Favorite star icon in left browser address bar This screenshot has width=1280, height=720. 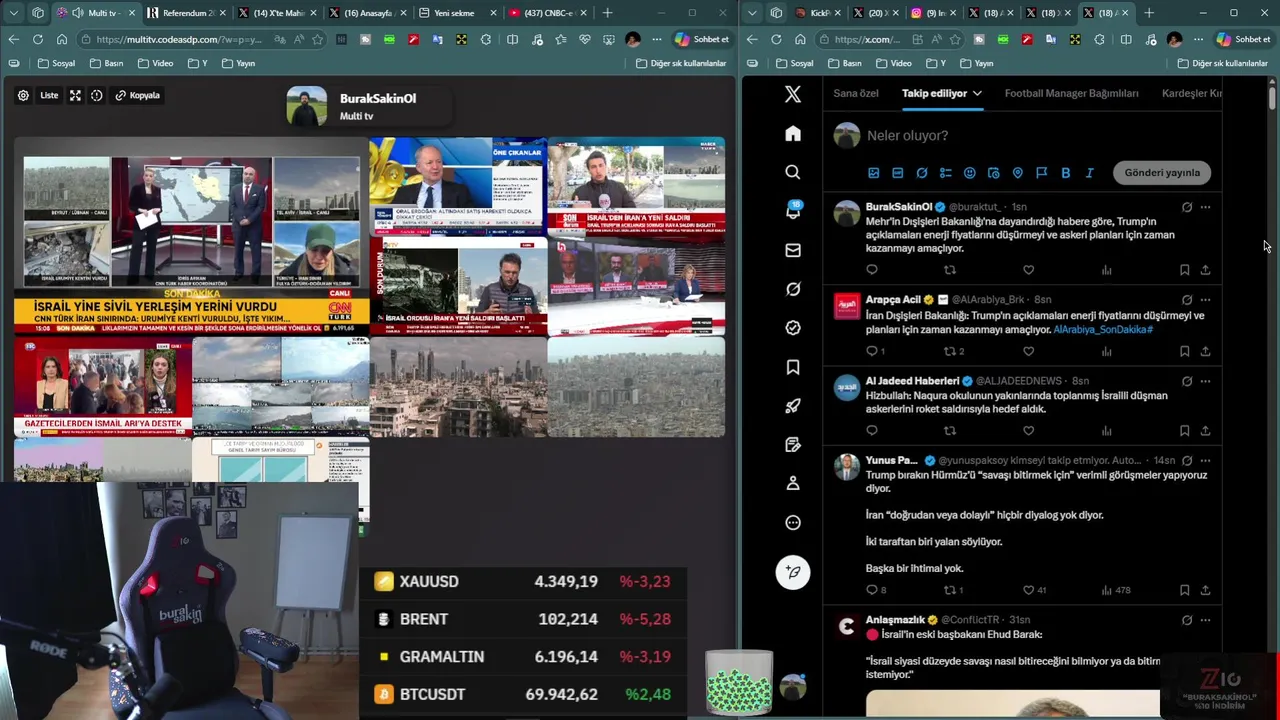coord(317,39)
